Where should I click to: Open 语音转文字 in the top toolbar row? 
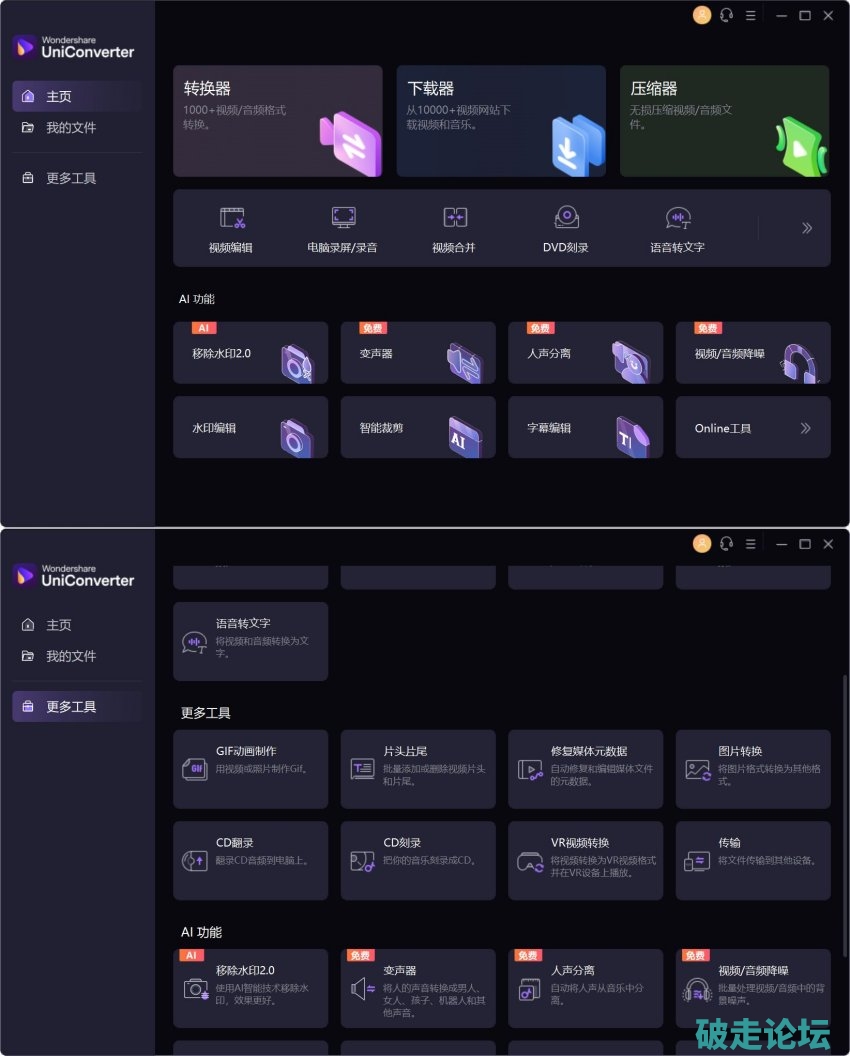pyautogui.click(x=678, y=229)
